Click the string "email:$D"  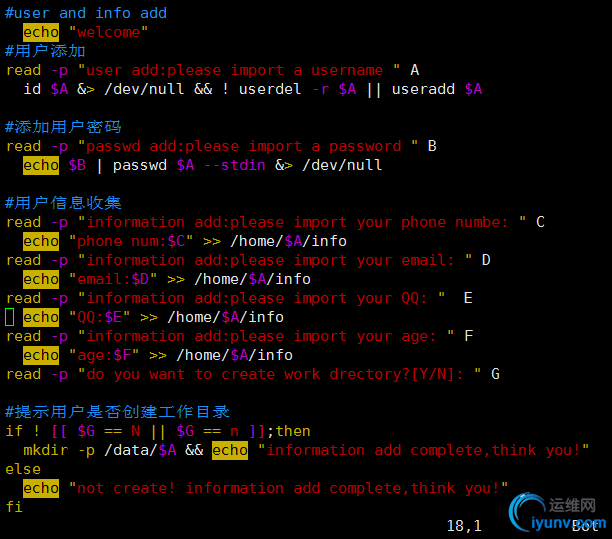tap(113, 279)
